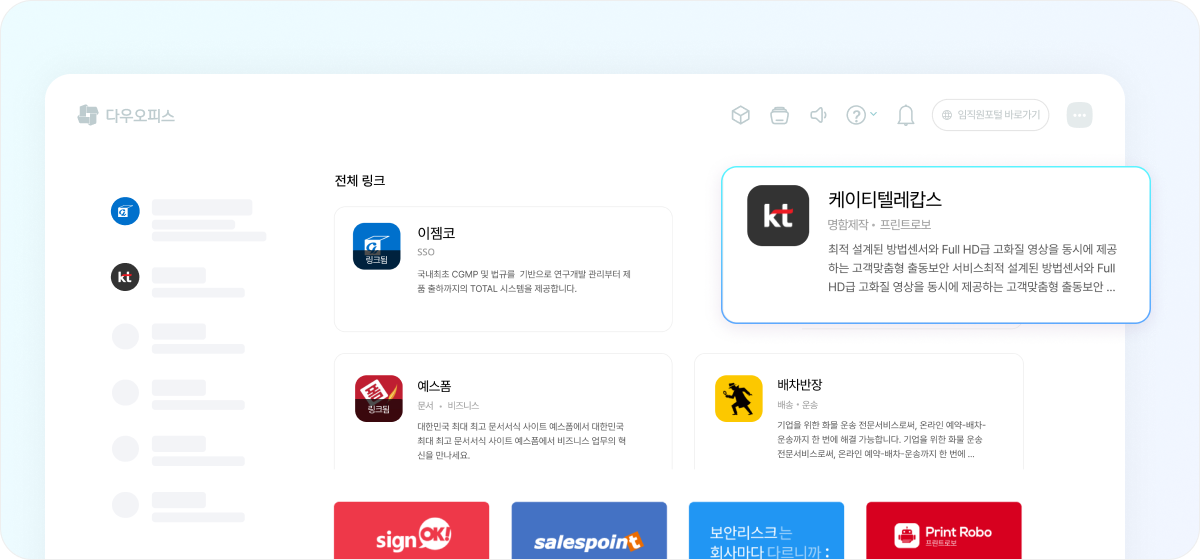The image size is (1200, 560).
Task: Click the 배송 • 운송 category text
Action: [x=797, y=405]
